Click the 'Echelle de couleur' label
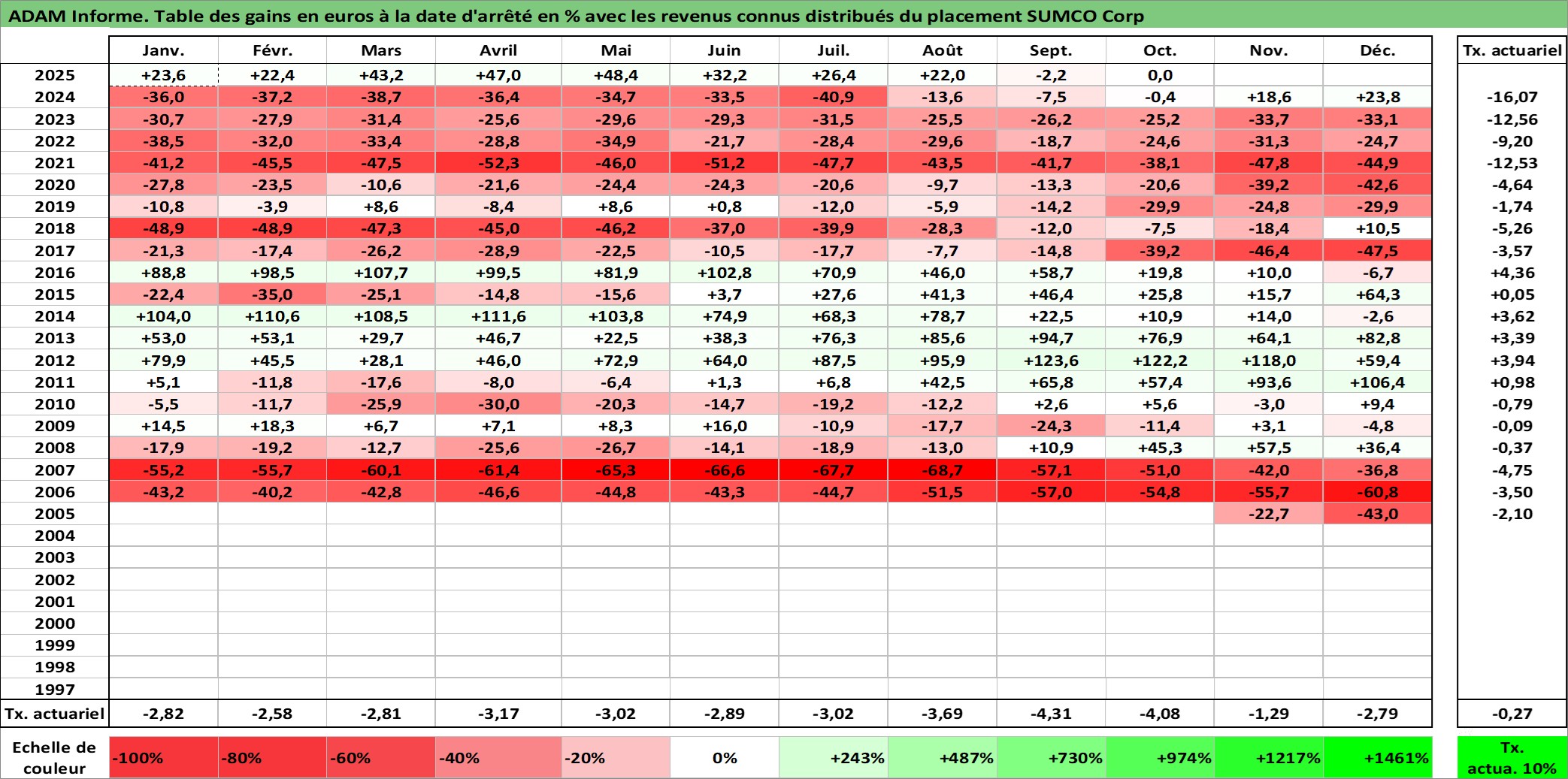1568x779 pixels. point(55,757)
